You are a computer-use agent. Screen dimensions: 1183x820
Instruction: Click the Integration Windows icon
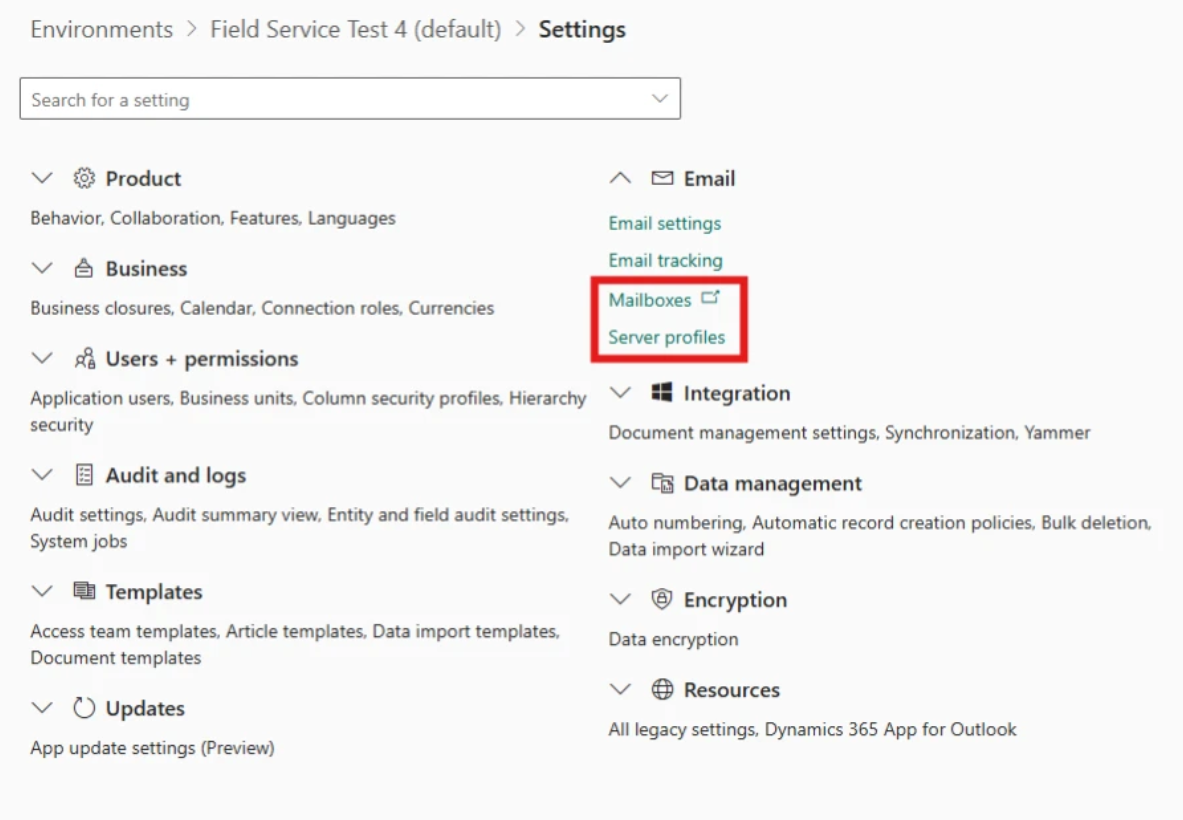coord(662,393)
